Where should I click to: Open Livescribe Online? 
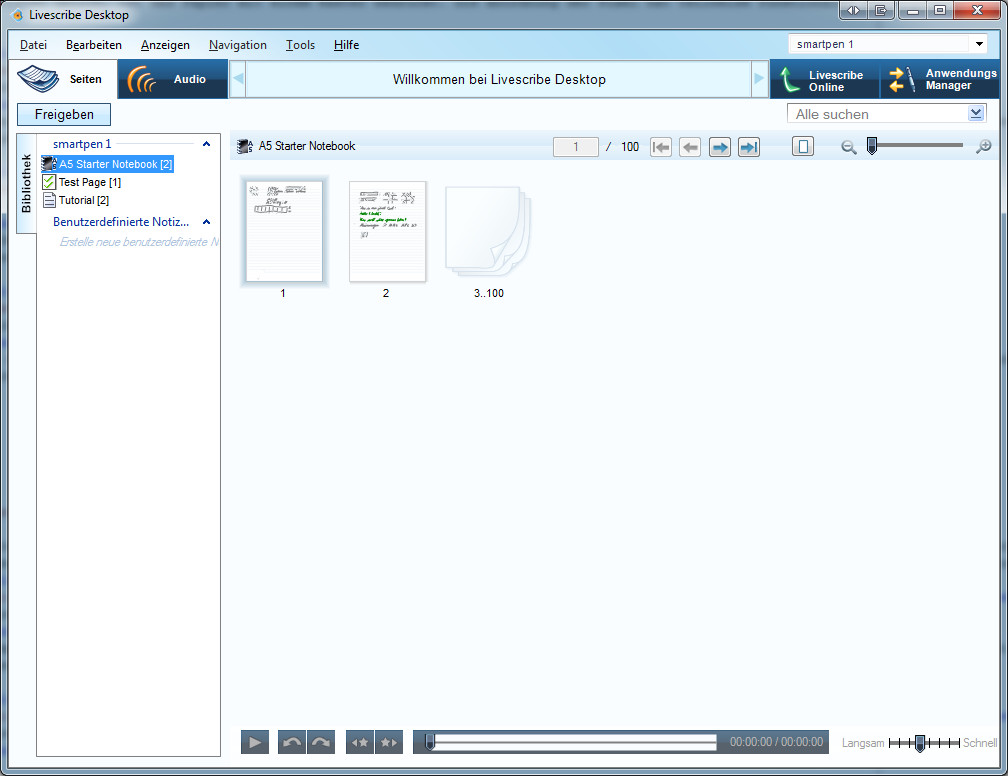tap(825, 80)
